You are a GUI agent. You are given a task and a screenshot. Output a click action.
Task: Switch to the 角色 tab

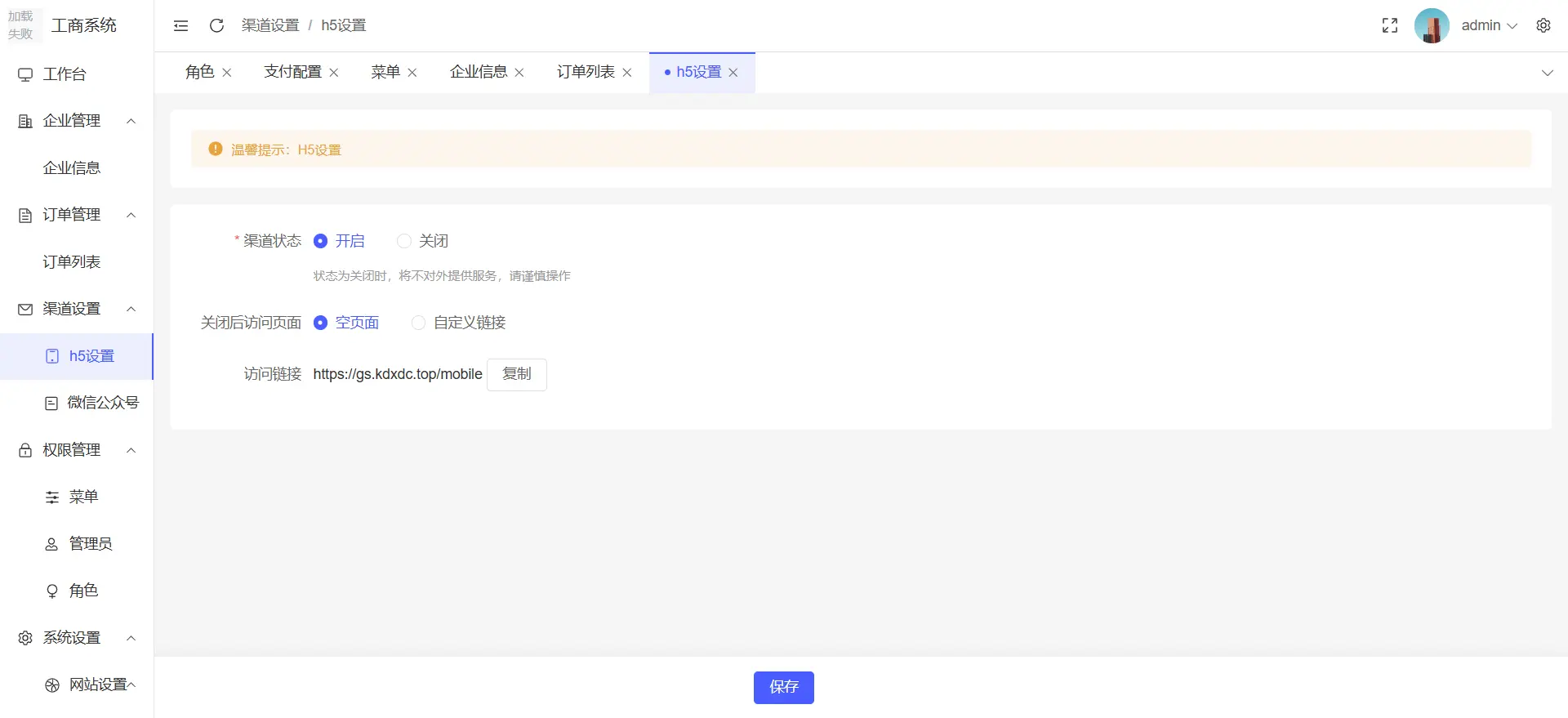200,72
